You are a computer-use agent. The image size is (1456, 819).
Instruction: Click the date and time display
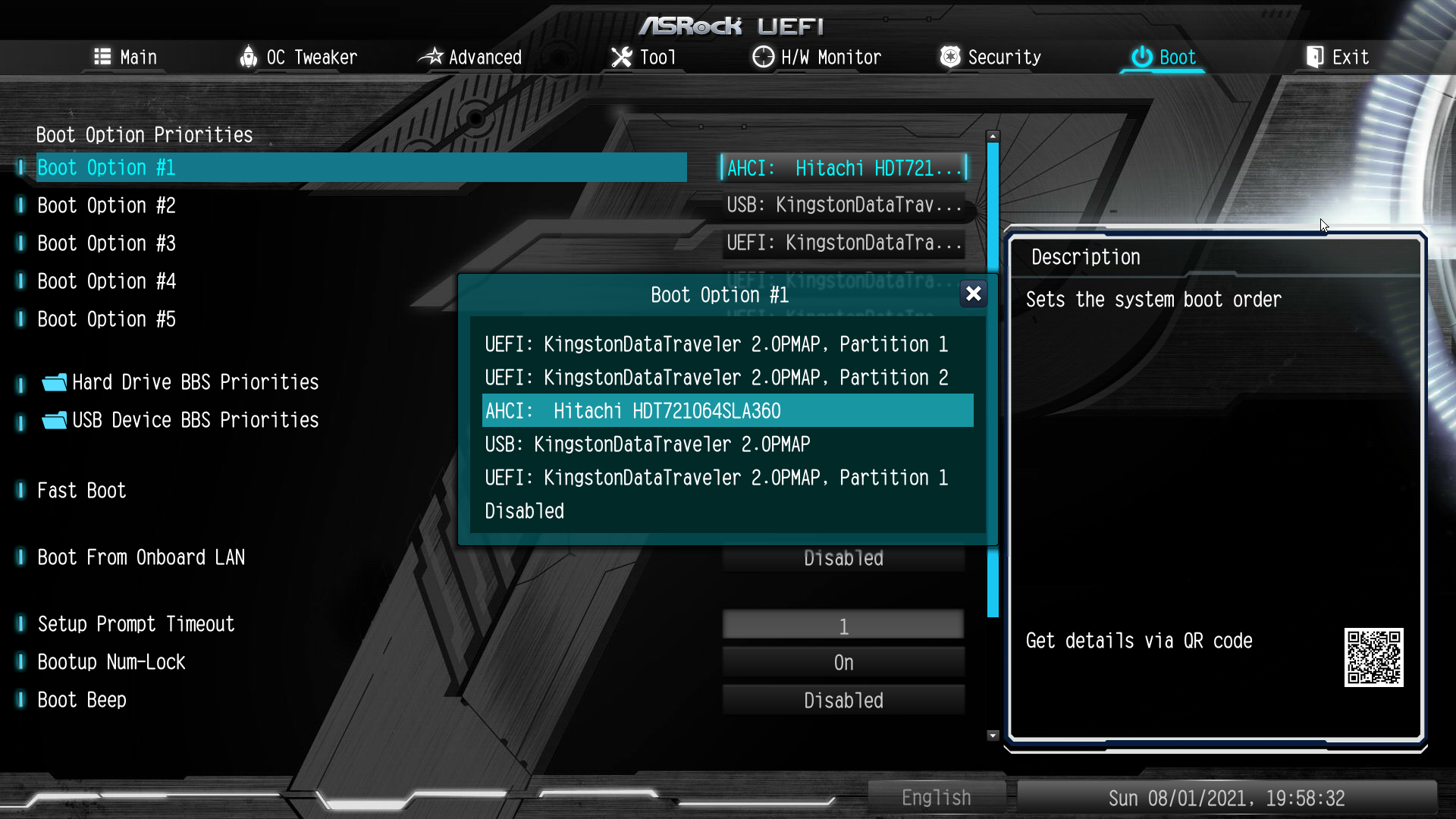tap(1226, 798)
